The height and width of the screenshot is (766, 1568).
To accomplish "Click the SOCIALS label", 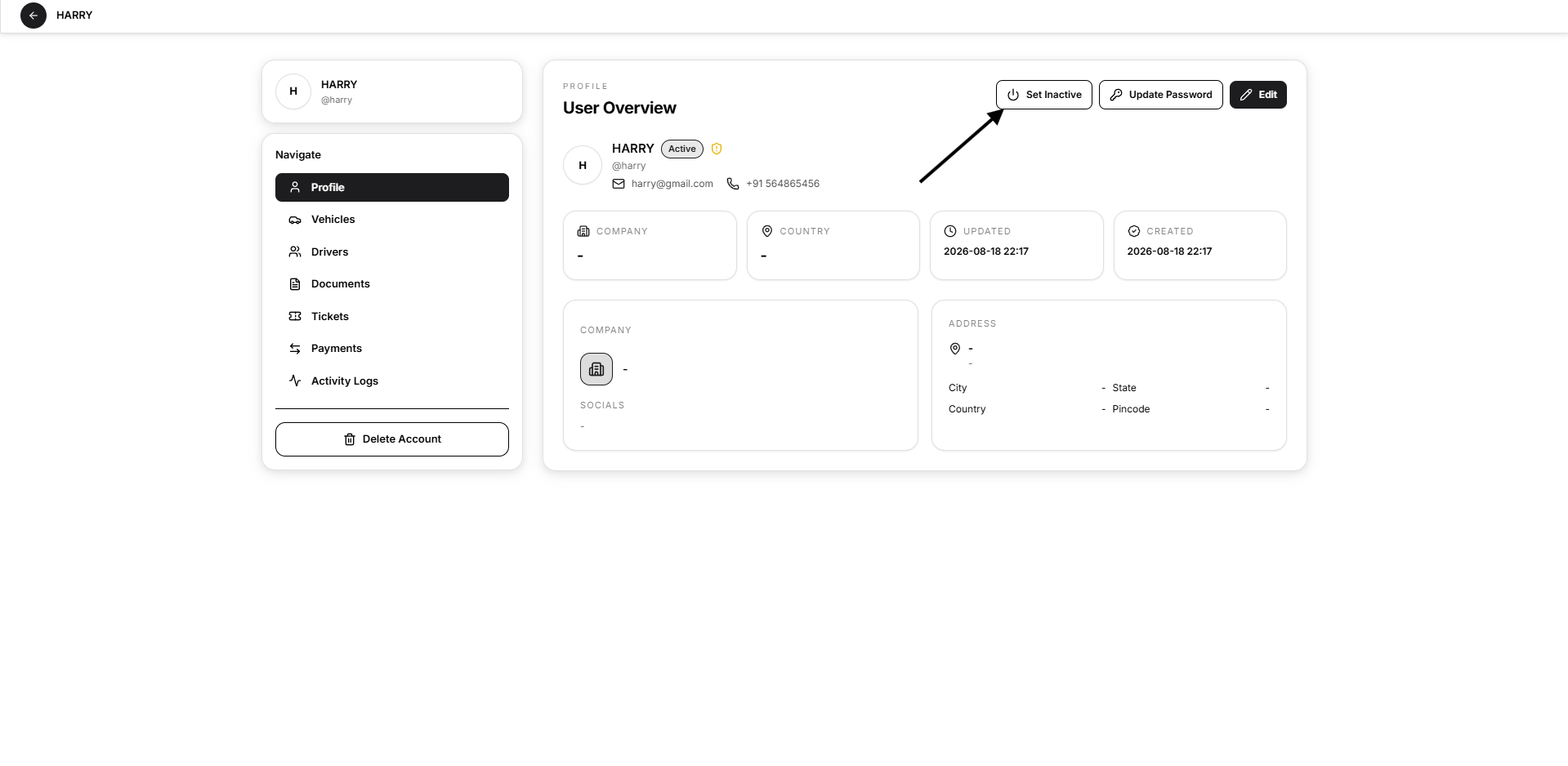I will click(602, 405).
